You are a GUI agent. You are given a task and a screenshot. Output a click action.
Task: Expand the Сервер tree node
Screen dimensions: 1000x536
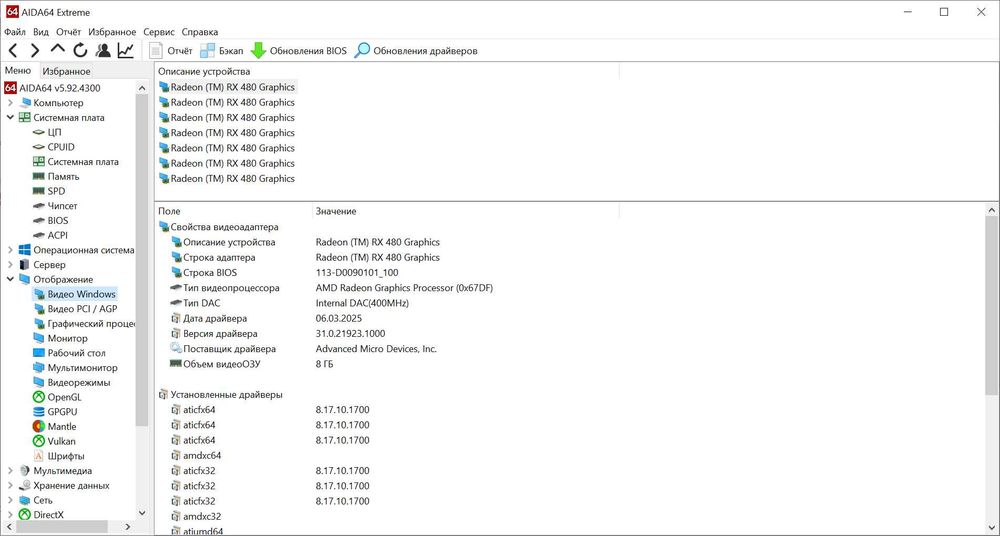[x=10, y=265]
